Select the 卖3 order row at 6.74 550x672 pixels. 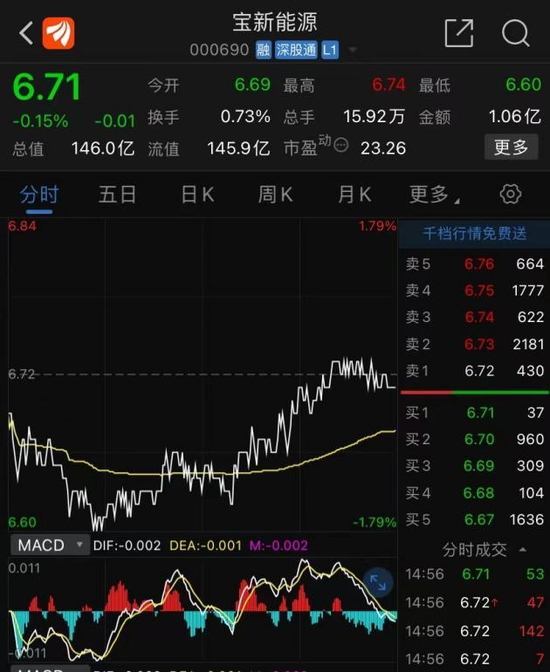475,317
